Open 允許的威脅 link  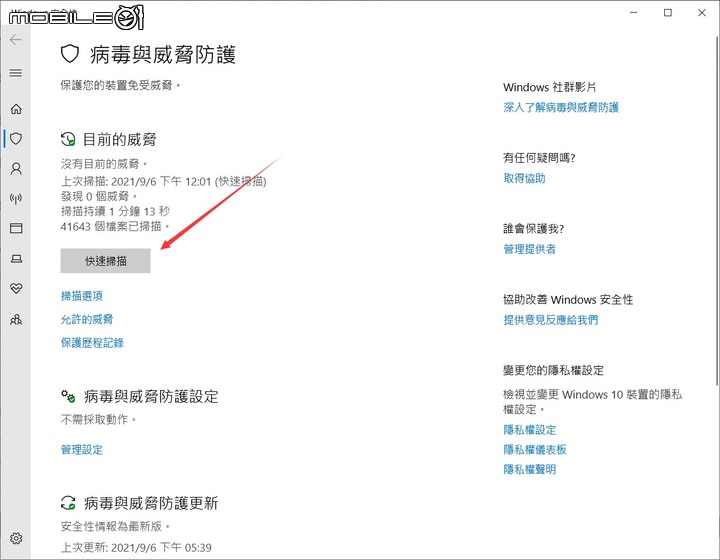(x=87, y=319)
